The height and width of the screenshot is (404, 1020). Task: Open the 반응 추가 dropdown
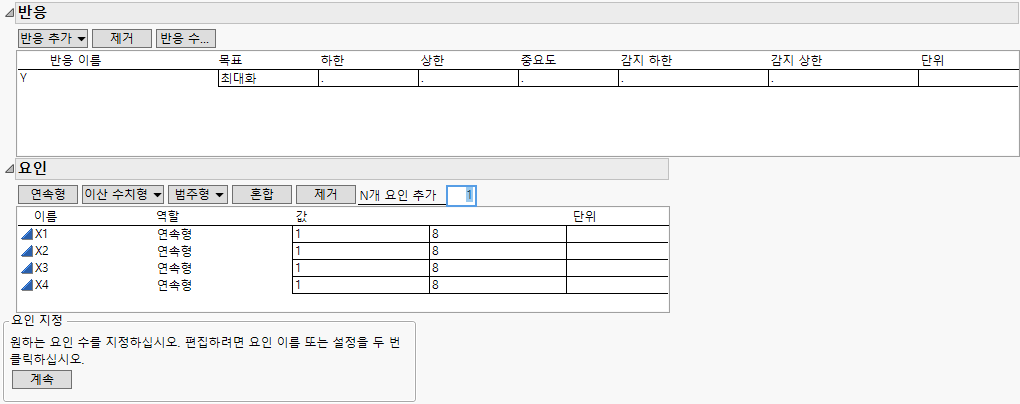pos(53,38)
